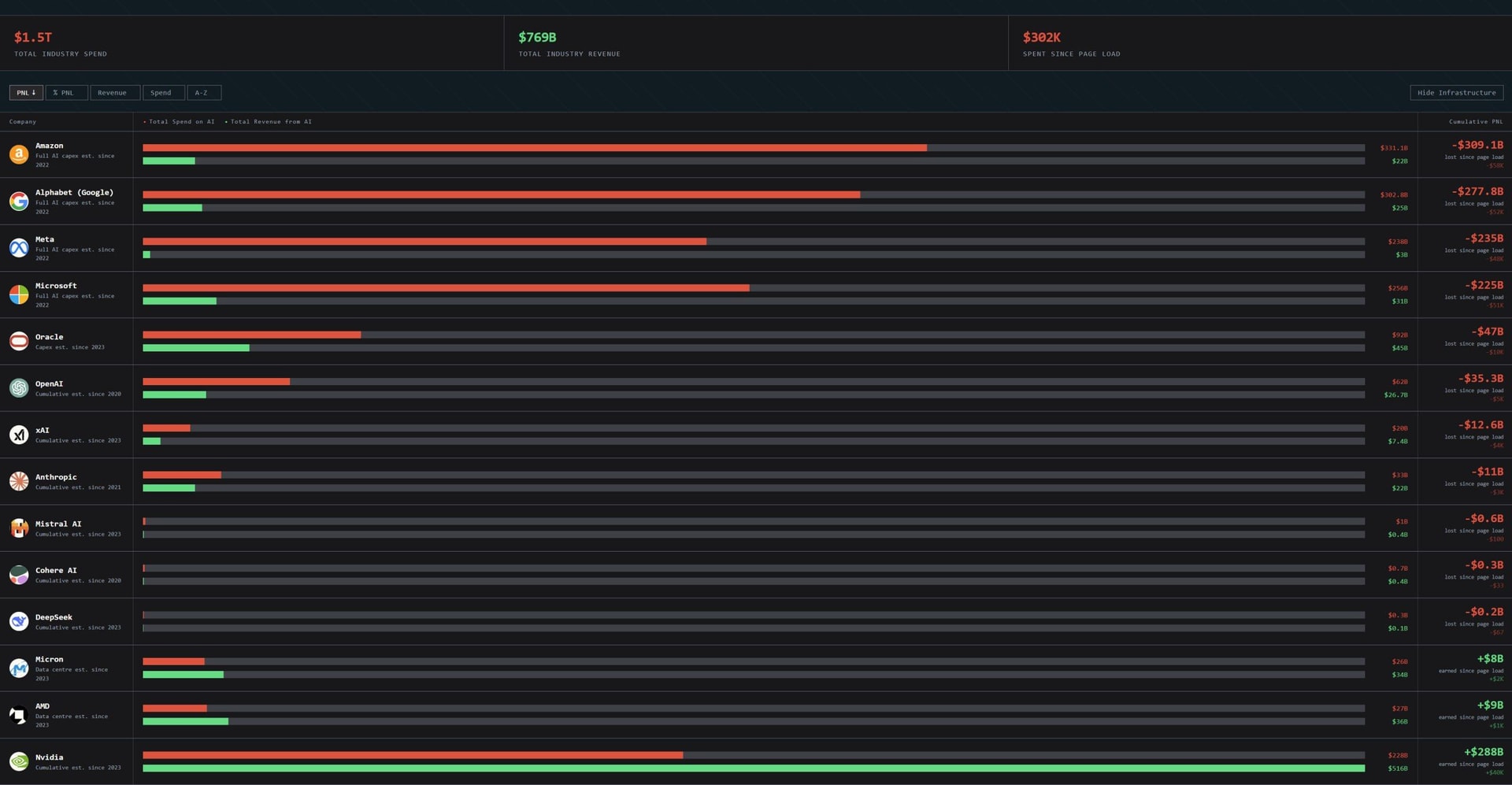Click Oracle's green revenue bar
Screen dimensions: 1512x785
point(196,348)
